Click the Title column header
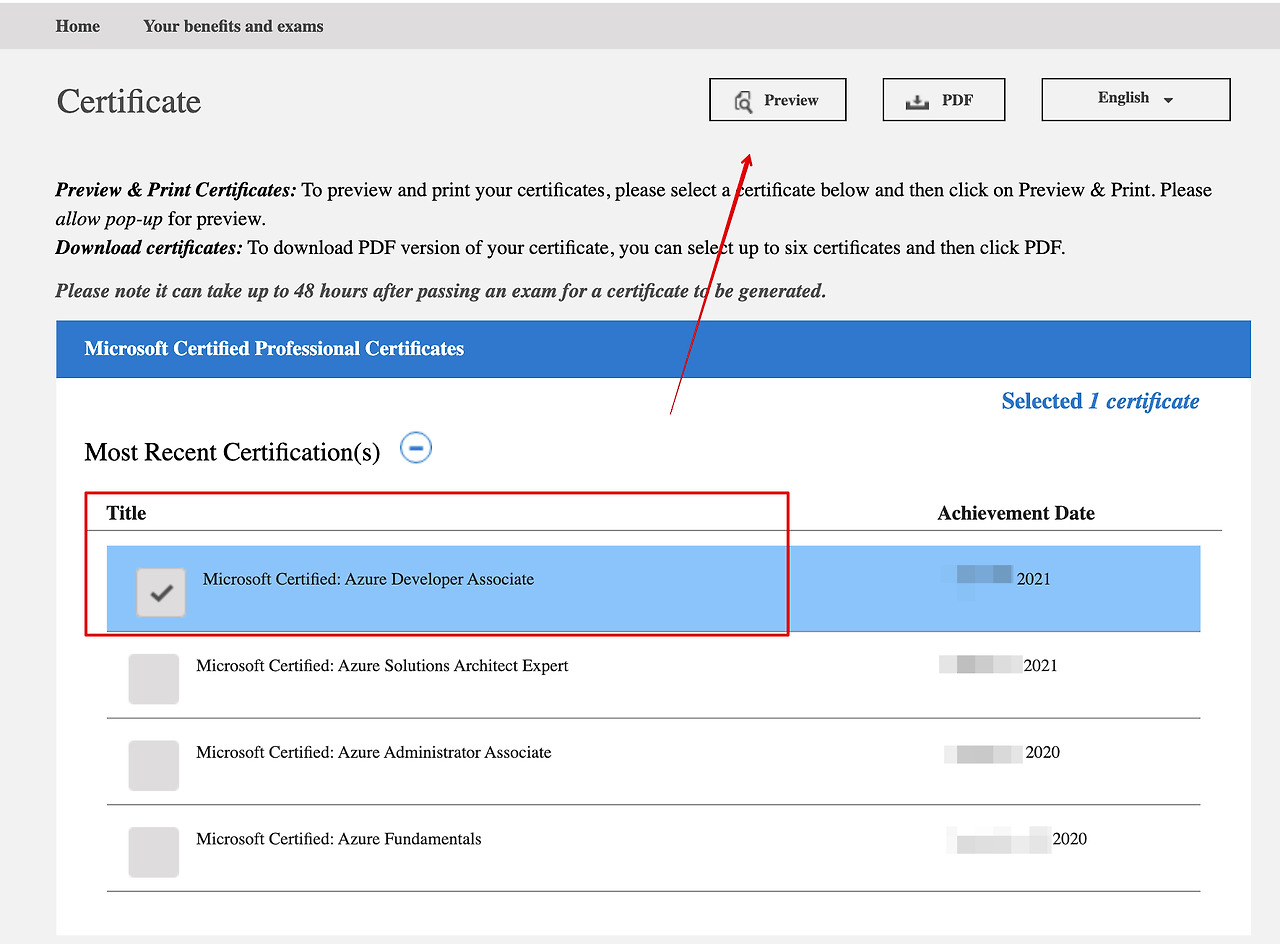The height and width of the screenshot is (944, 1280). (x=126, y=513)
